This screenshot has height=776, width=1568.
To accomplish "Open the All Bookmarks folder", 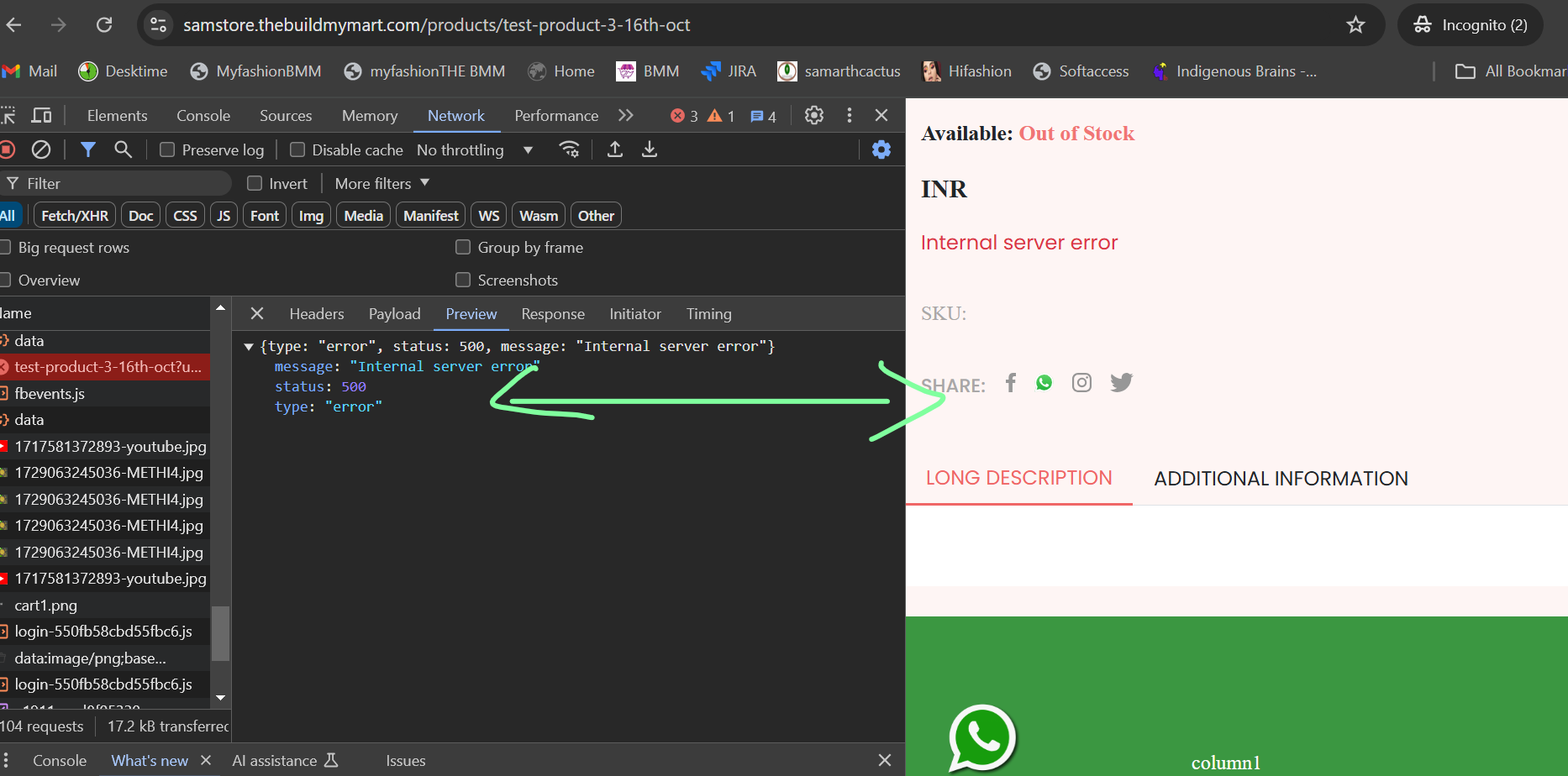I will (x=1511, y=71).
